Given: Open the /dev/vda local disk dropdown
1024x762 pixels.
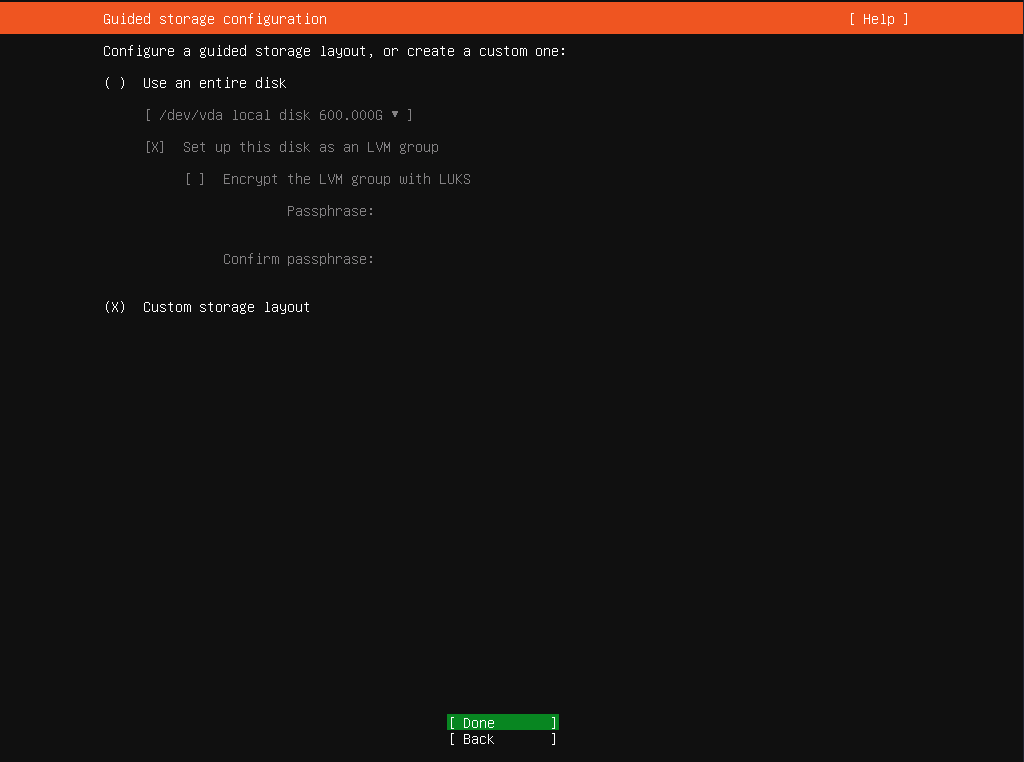Looking at the screenshot, I should [x=278, y=115].
